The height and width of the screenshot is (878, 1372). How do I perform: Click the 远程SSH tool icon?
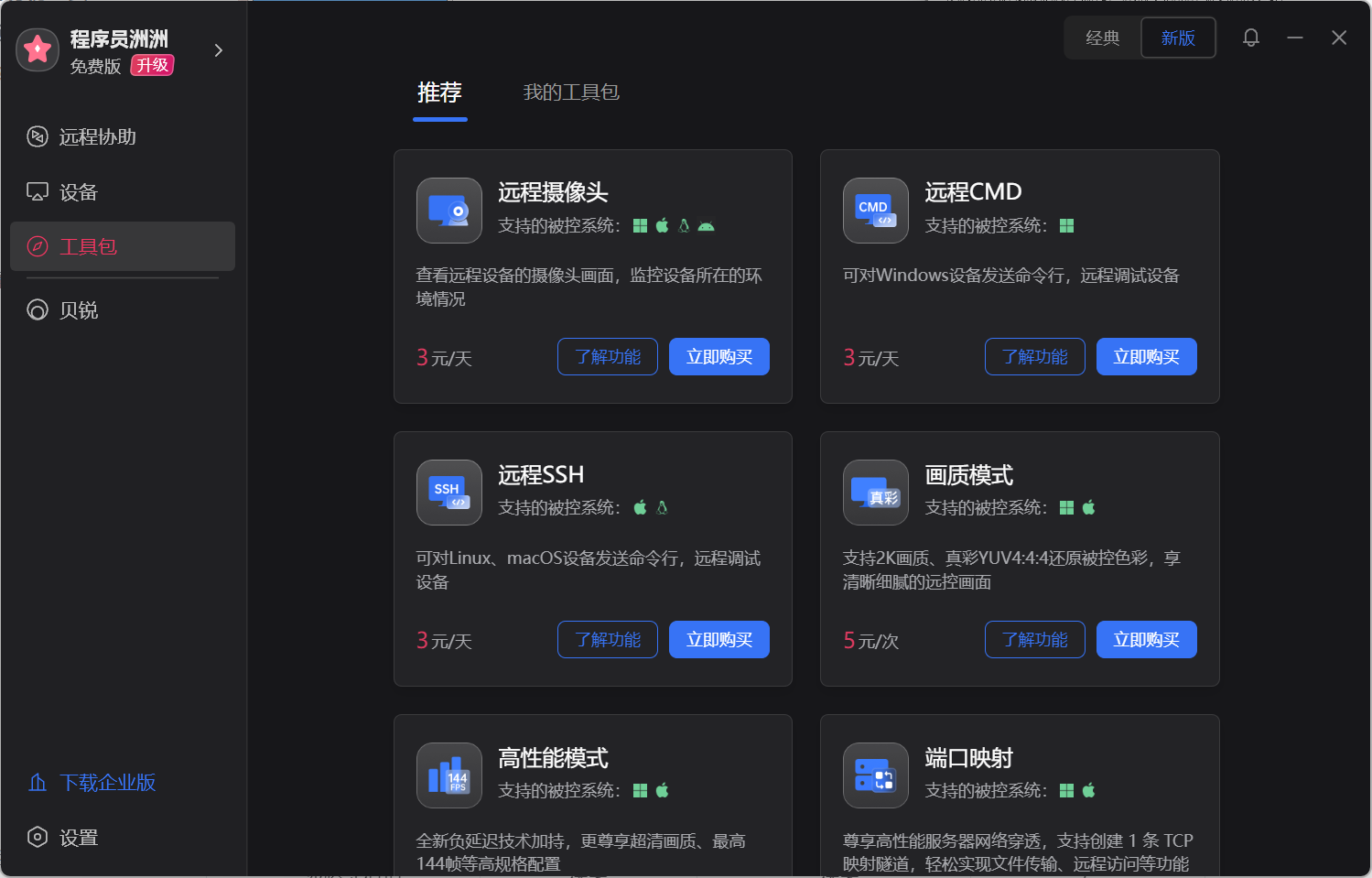click(x=449, y=493)
